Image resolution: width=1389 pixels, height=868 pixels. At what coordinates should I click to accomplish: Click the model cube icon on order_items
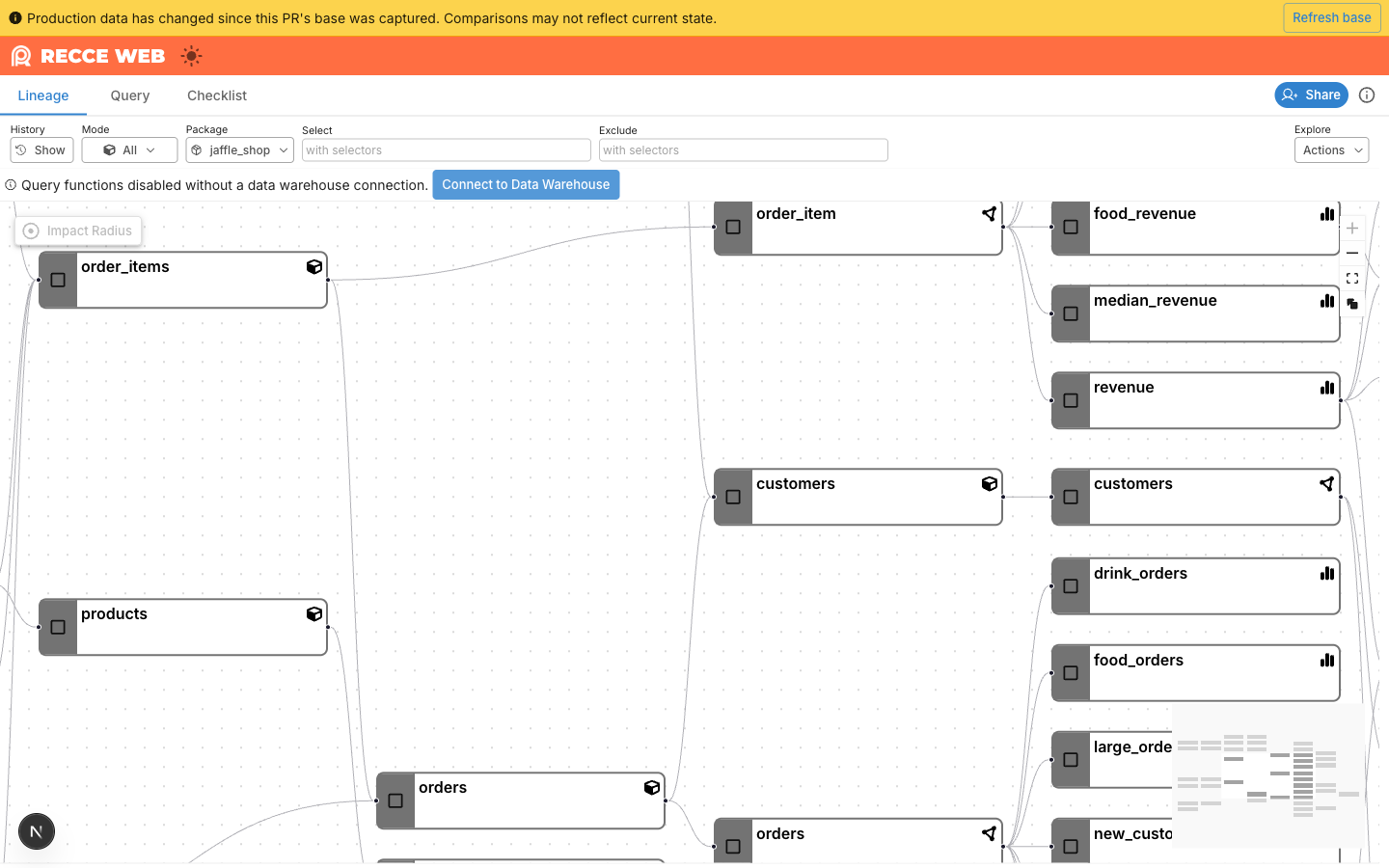tap(314, 267)
